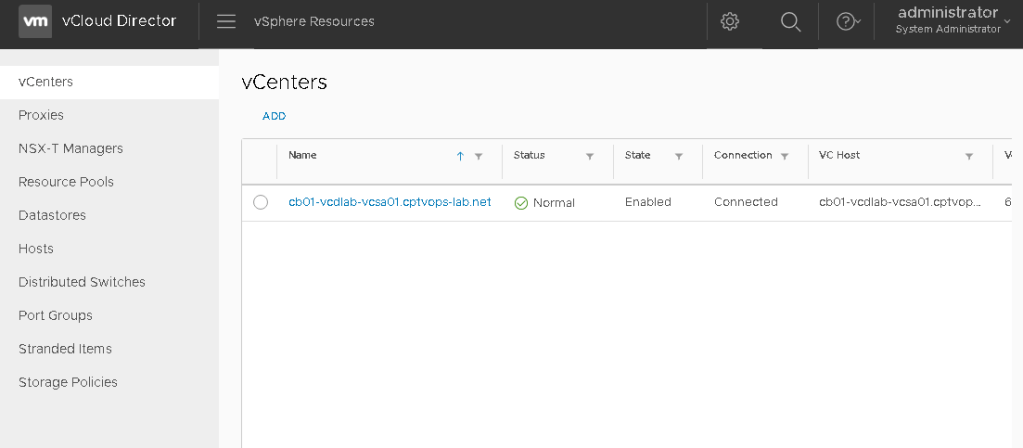This screenshot has height=448, width=1023.
Task: Filter the VC Host column
Action: [x=969, y=157]
